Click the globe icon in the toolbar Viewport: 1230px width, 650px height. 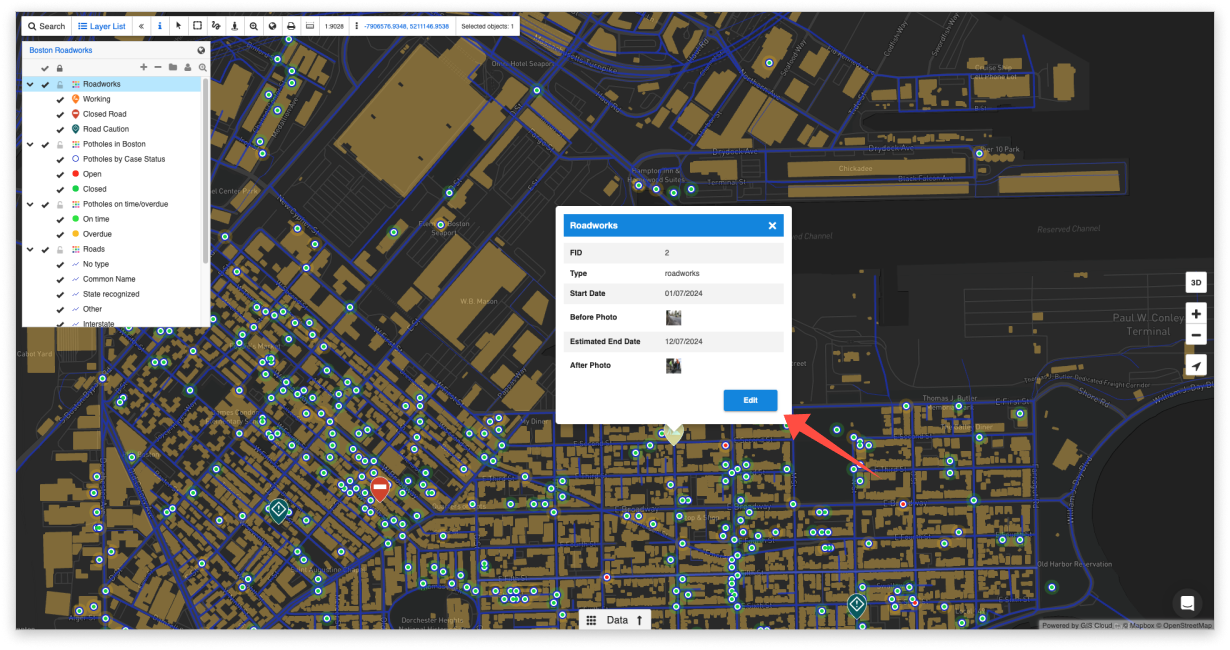click(x=271, y=26)
